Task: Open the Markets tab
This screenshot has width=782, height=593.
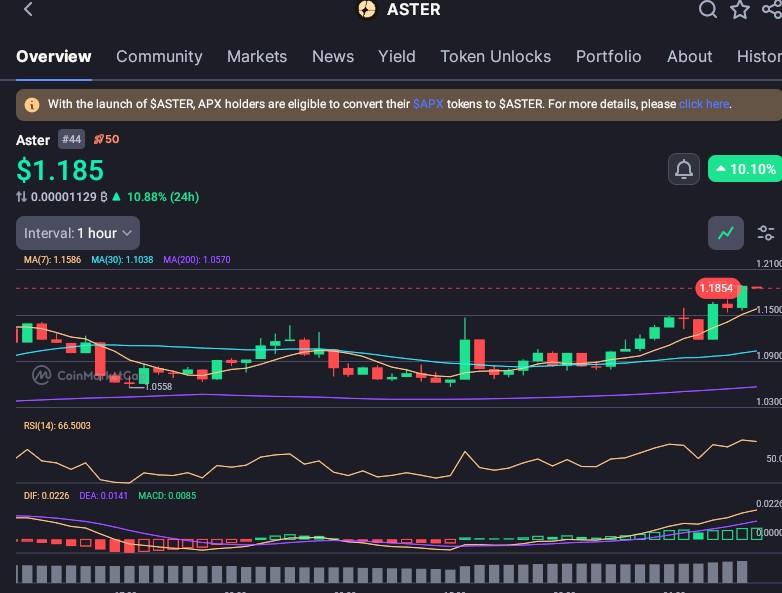Action: (x=256, y=57)
